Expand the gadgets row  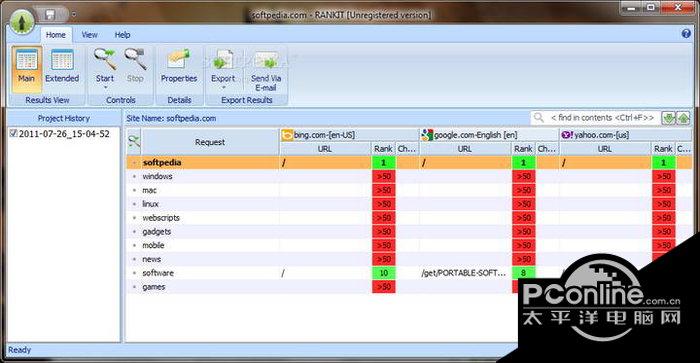click(134, 232)
